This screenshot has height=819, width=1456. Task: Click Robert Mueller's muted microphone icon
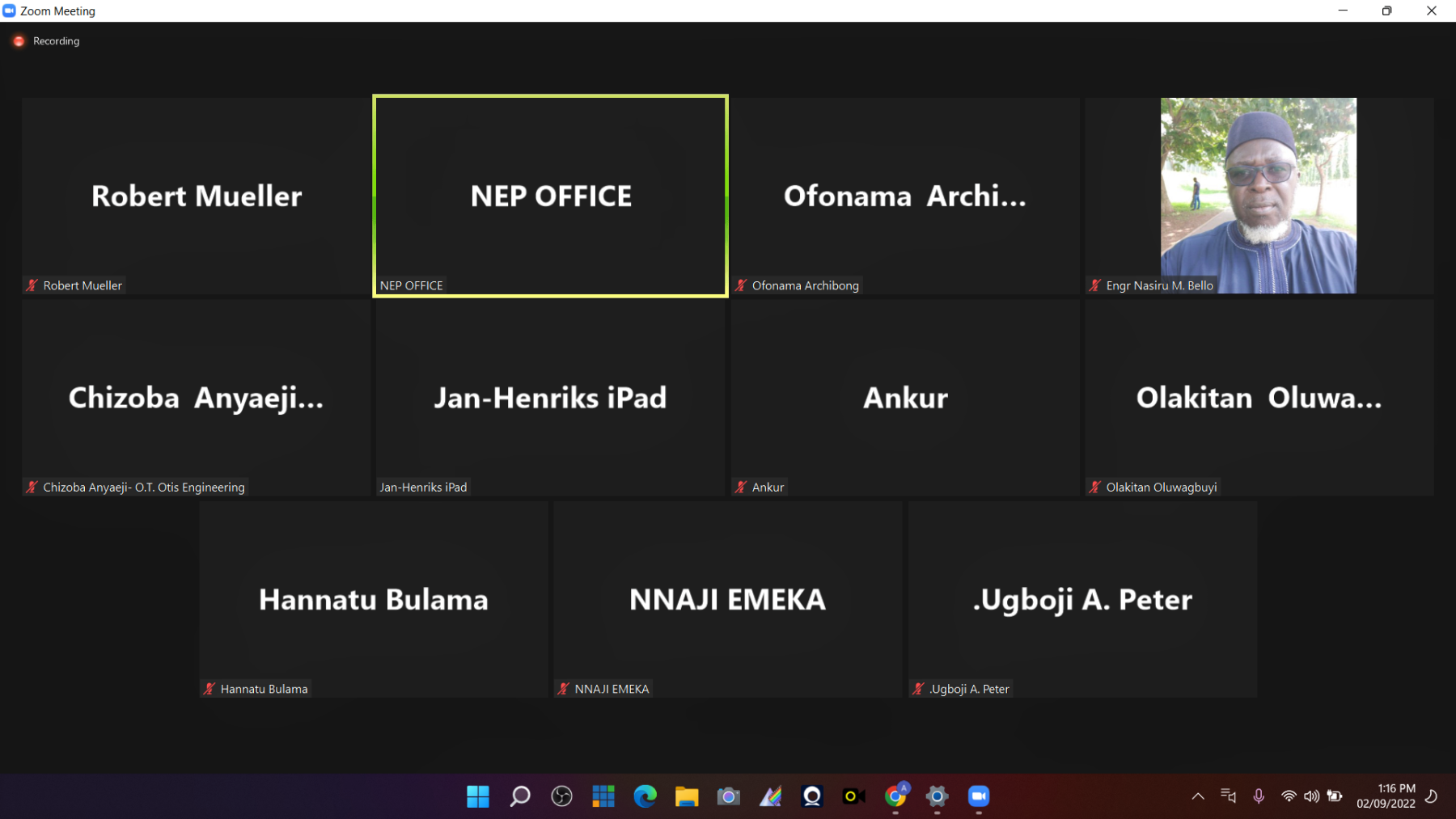[32, 285]
